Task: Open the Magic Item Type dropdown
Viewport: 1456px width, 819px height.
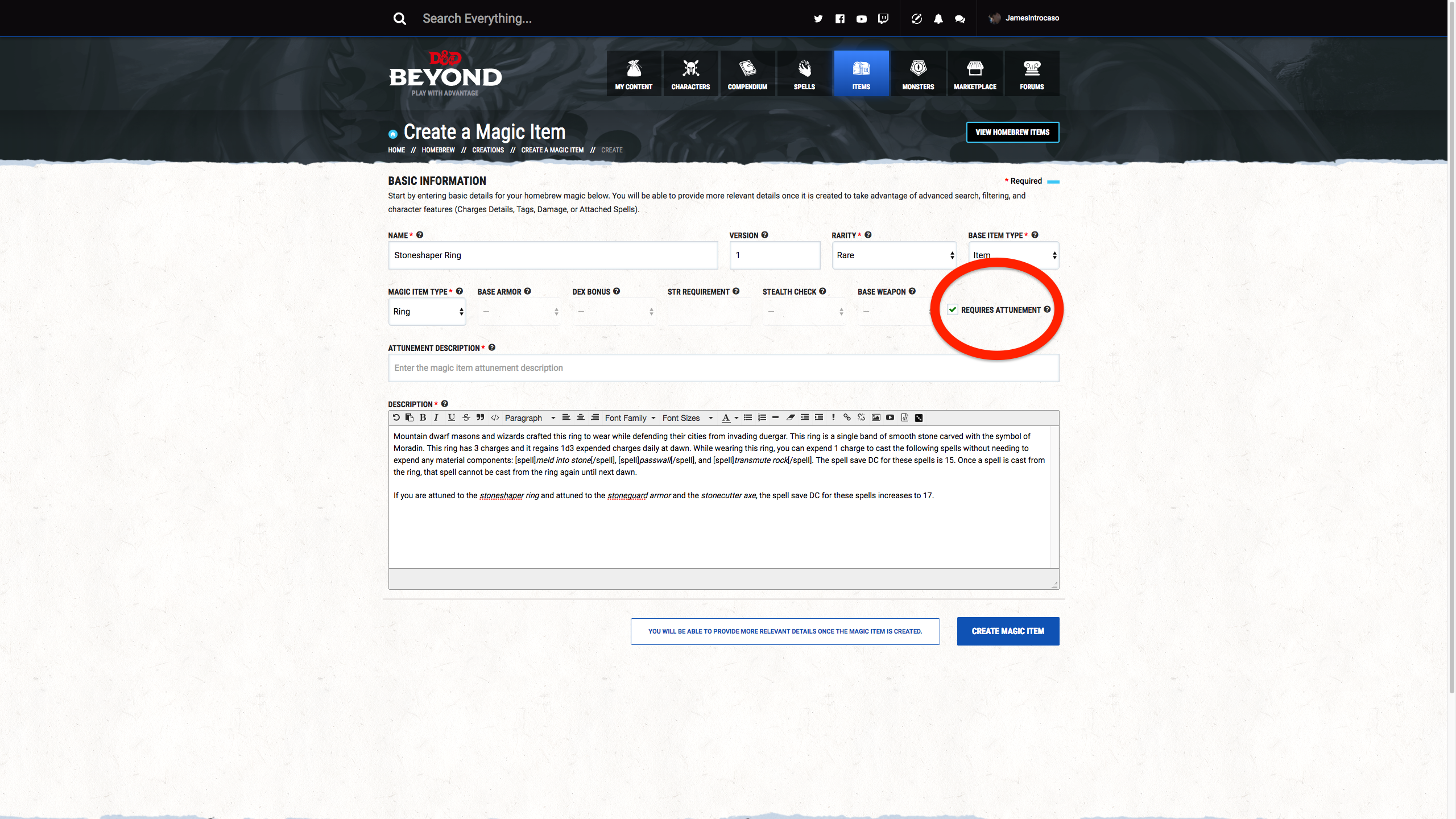Action: [x=427, y=312]
